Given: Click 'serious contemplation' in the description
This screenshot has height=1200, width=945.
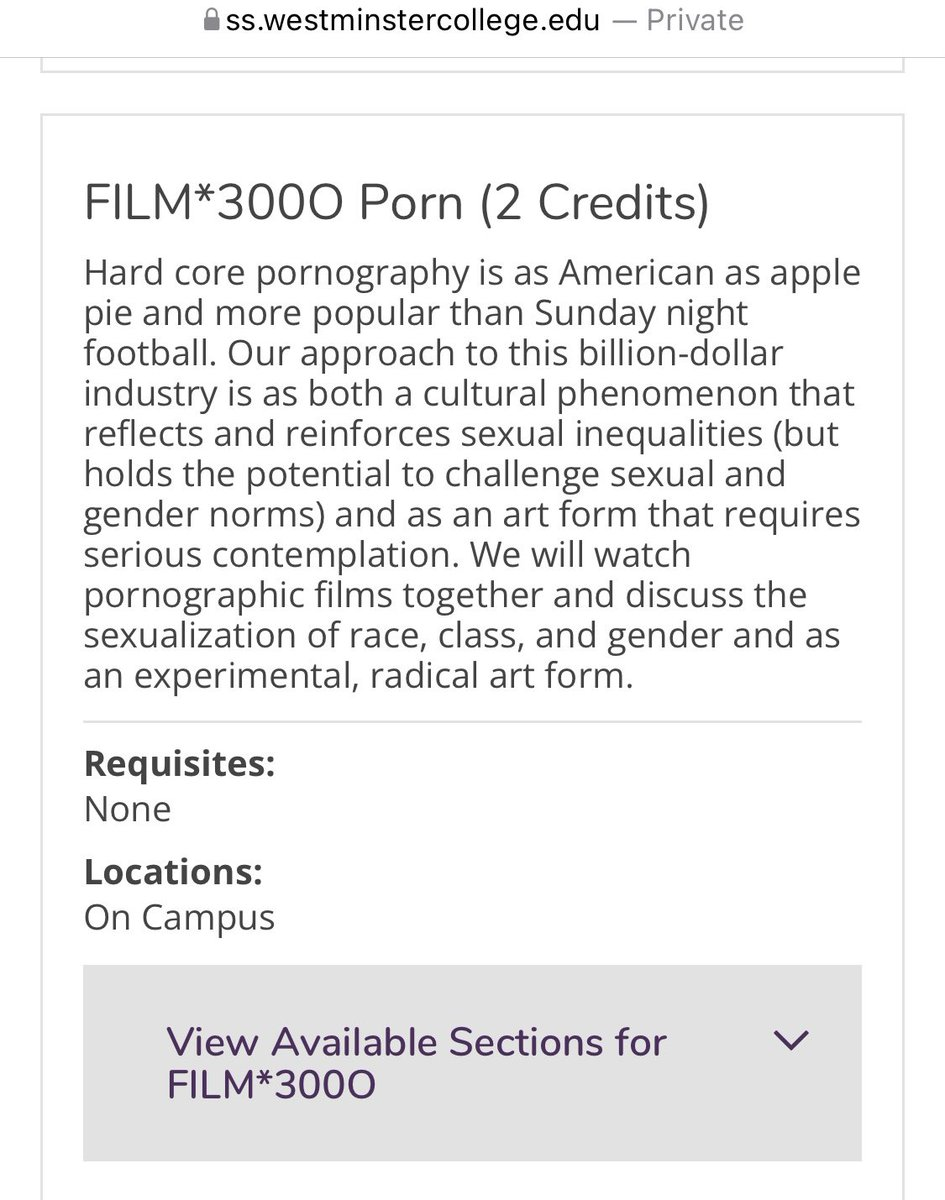Looking at the screenshot, I should pyautogui.click(x=272, y=555).
